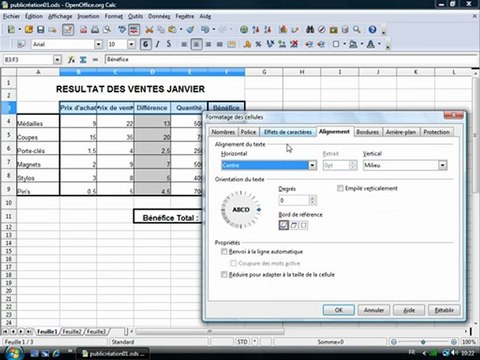
Task: Click the Sort Ascending icon
Action: point(256,30)
